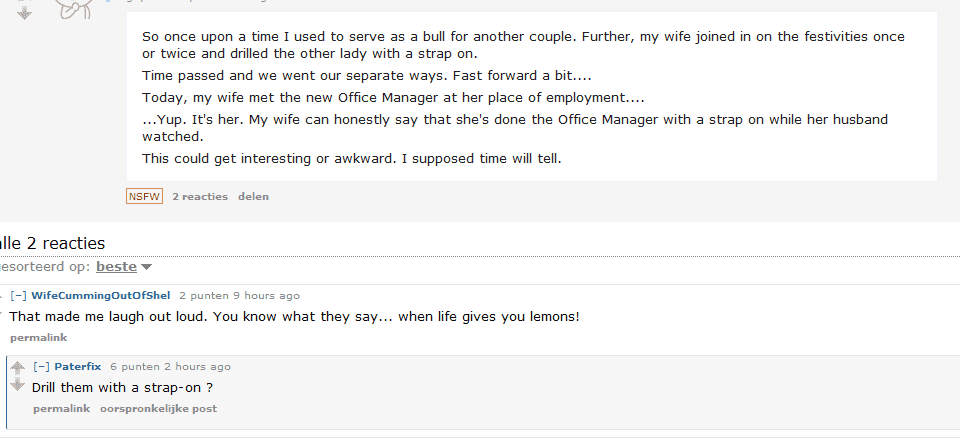The height and width of the screenshot is (442, 960).
Task: Open the 'beste' sort dropdown
Action: coord(116,267)
